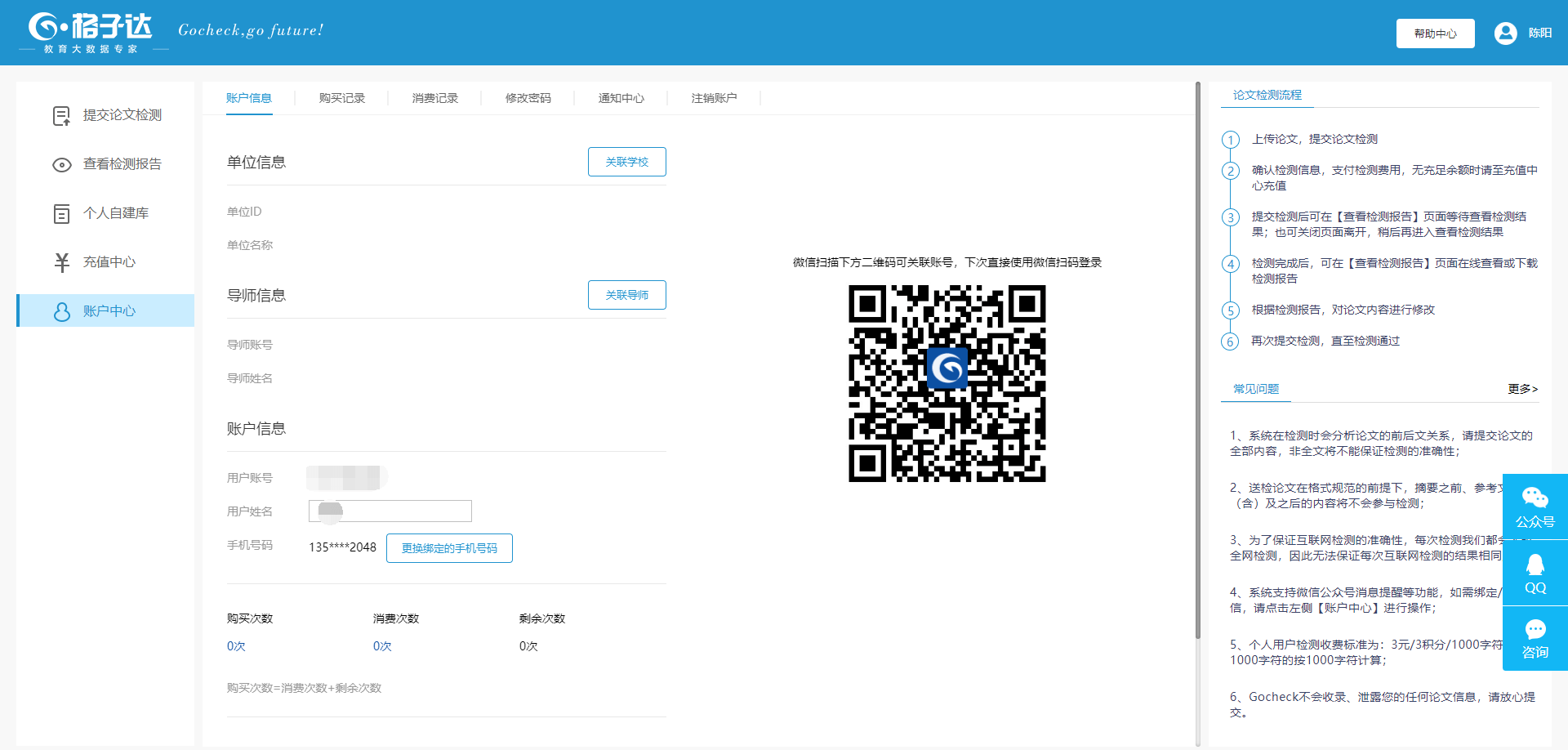Open the QQ contact floating button
Viewport: 1568px width, 750px height.
[x=1535, y=574]
